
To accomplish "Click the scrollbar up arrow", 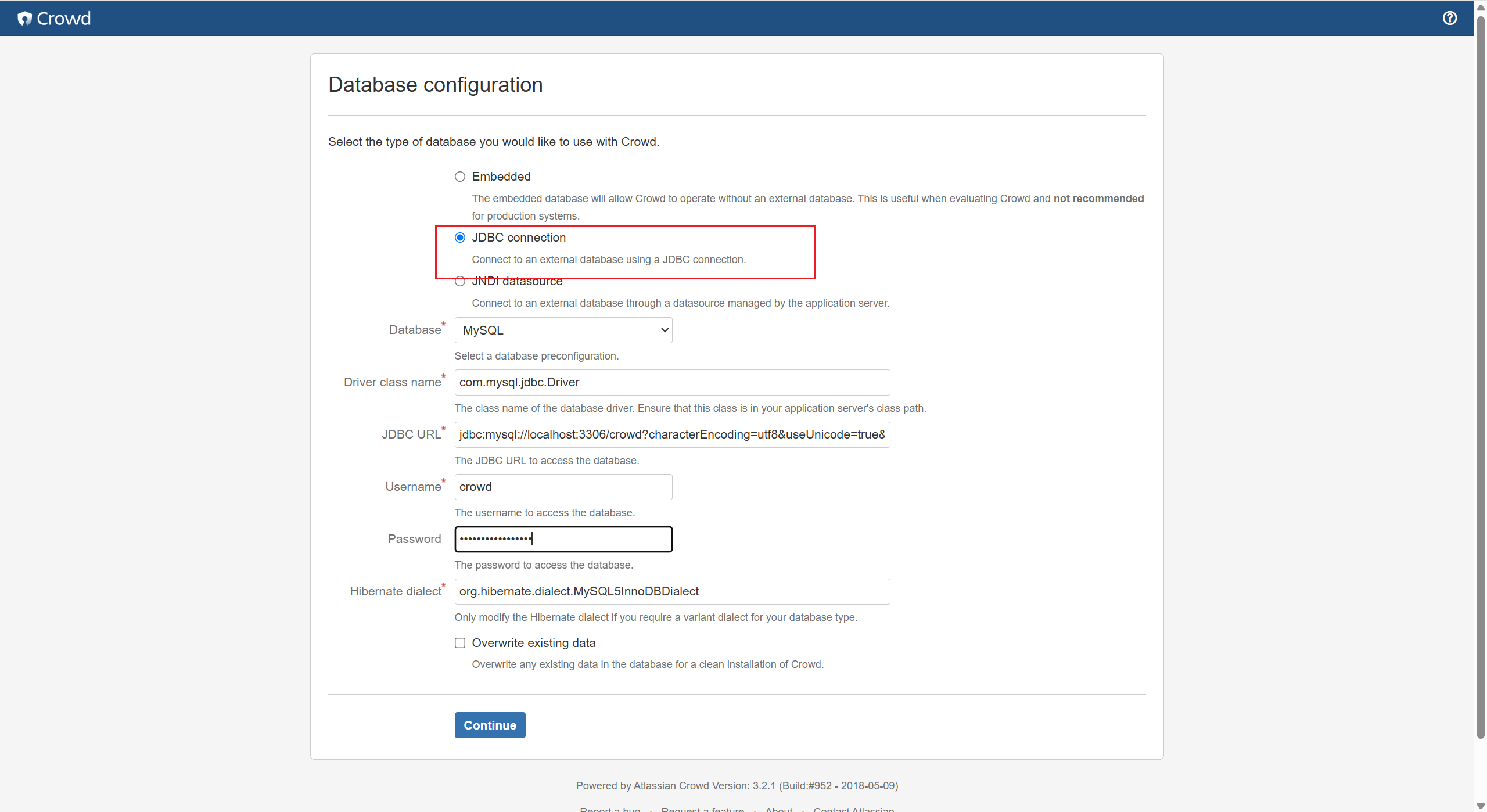I will pos(1481,8).
